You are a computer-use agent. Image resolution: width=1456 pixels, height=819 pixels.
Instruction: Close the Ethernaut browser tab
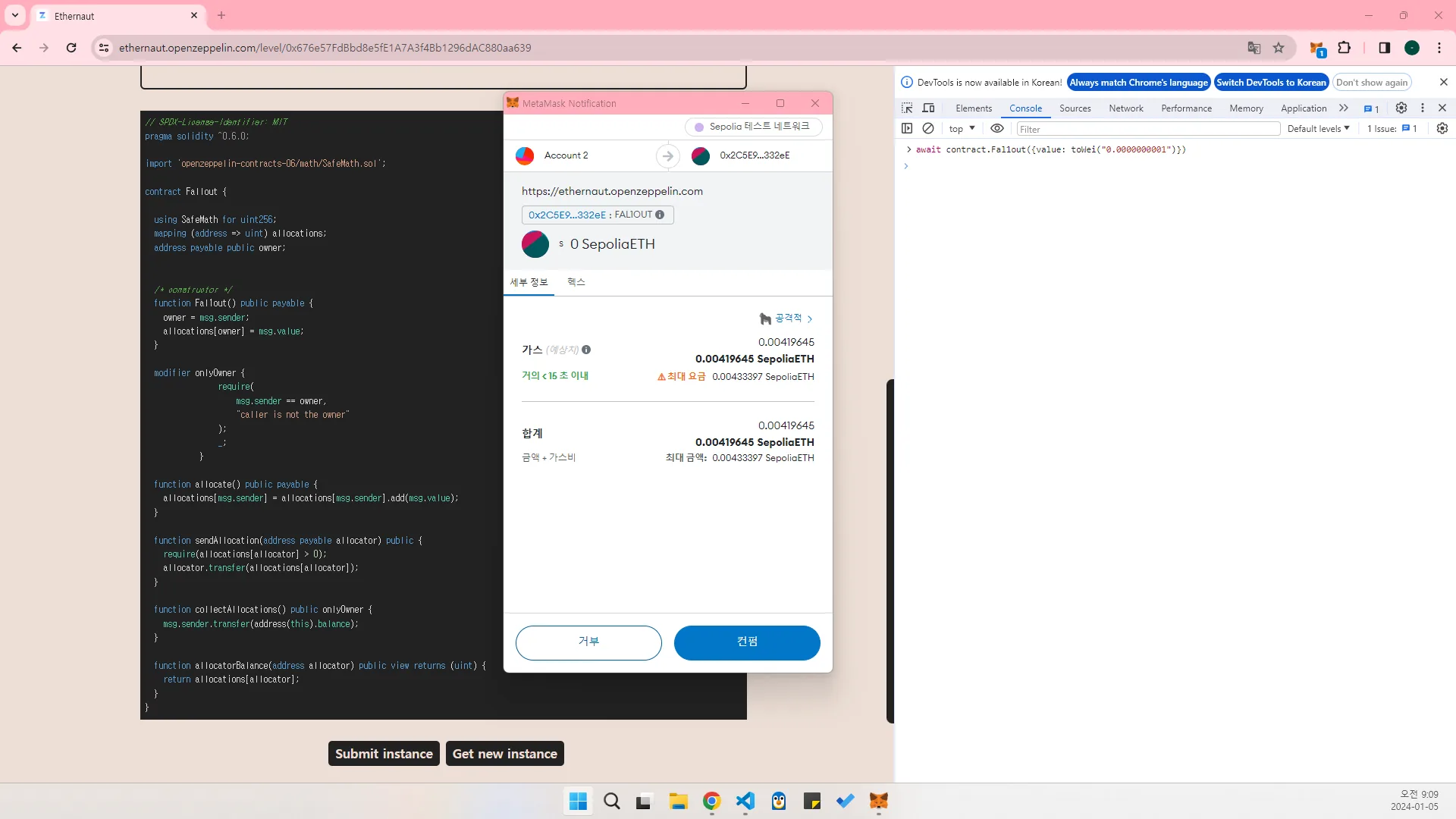[194, 15]
